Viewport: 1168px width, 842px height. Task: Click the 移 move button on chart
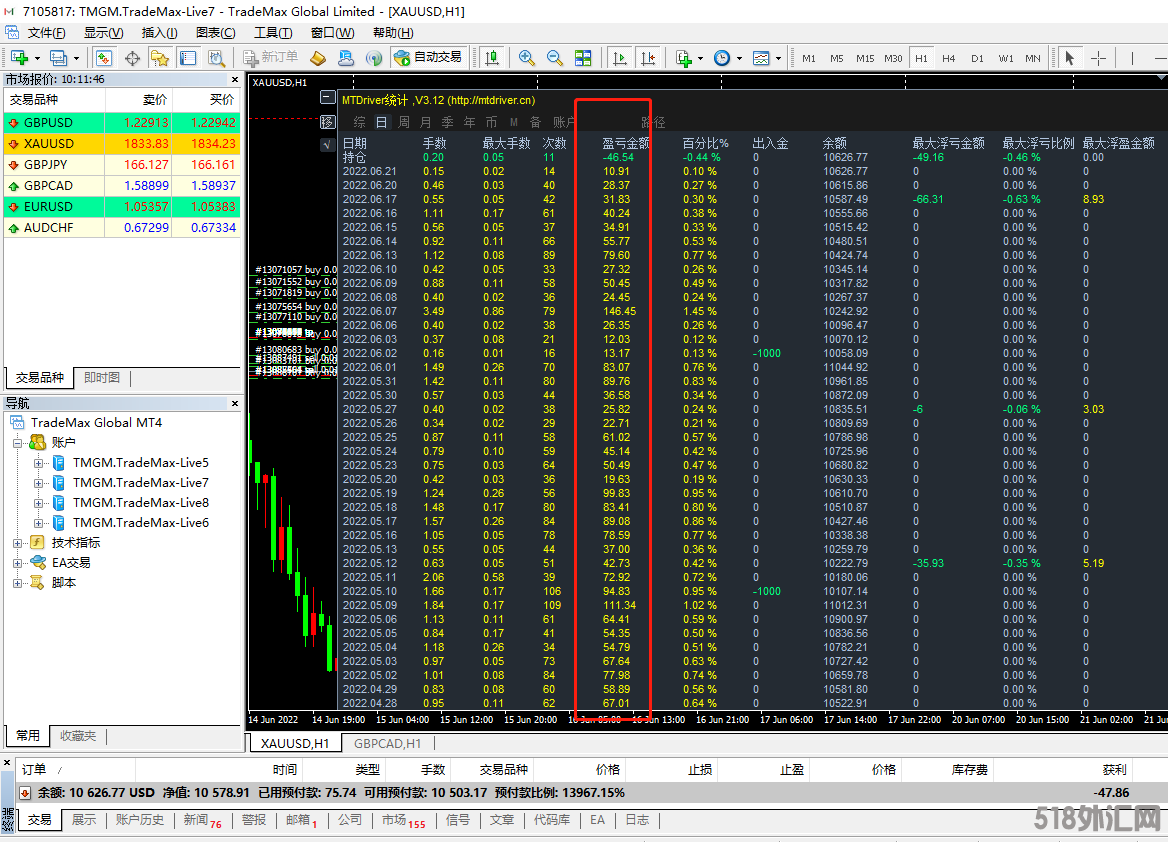tap(327, 121)
